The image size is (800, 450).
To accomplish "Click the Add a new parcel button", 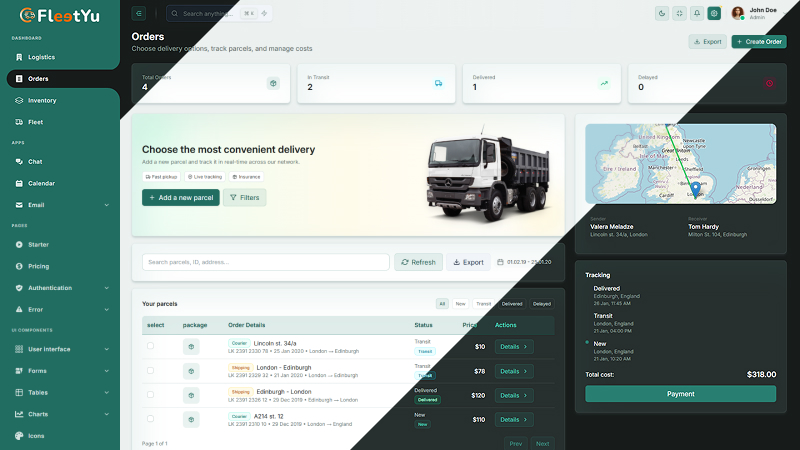I will click(180, 198).
